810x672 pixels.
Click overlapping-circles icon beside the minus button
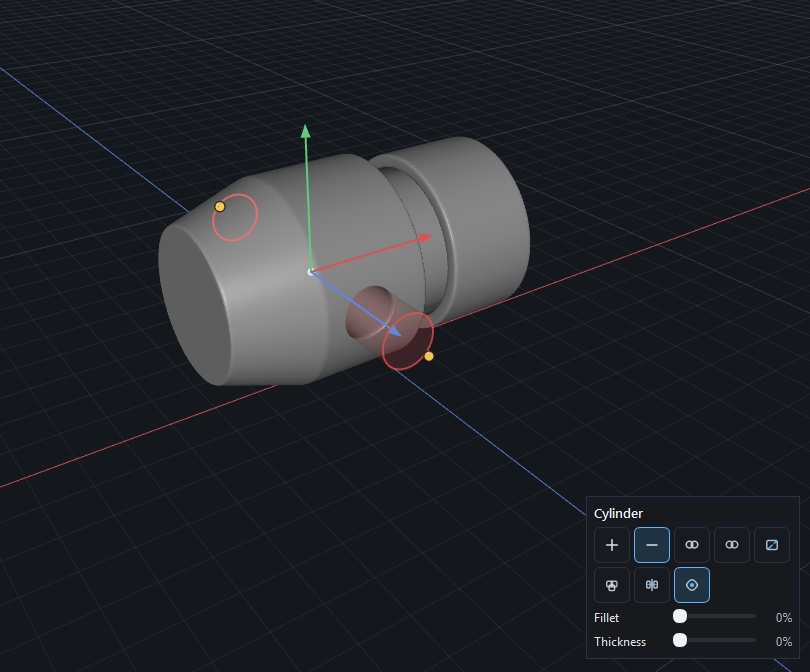click(692, 545)
